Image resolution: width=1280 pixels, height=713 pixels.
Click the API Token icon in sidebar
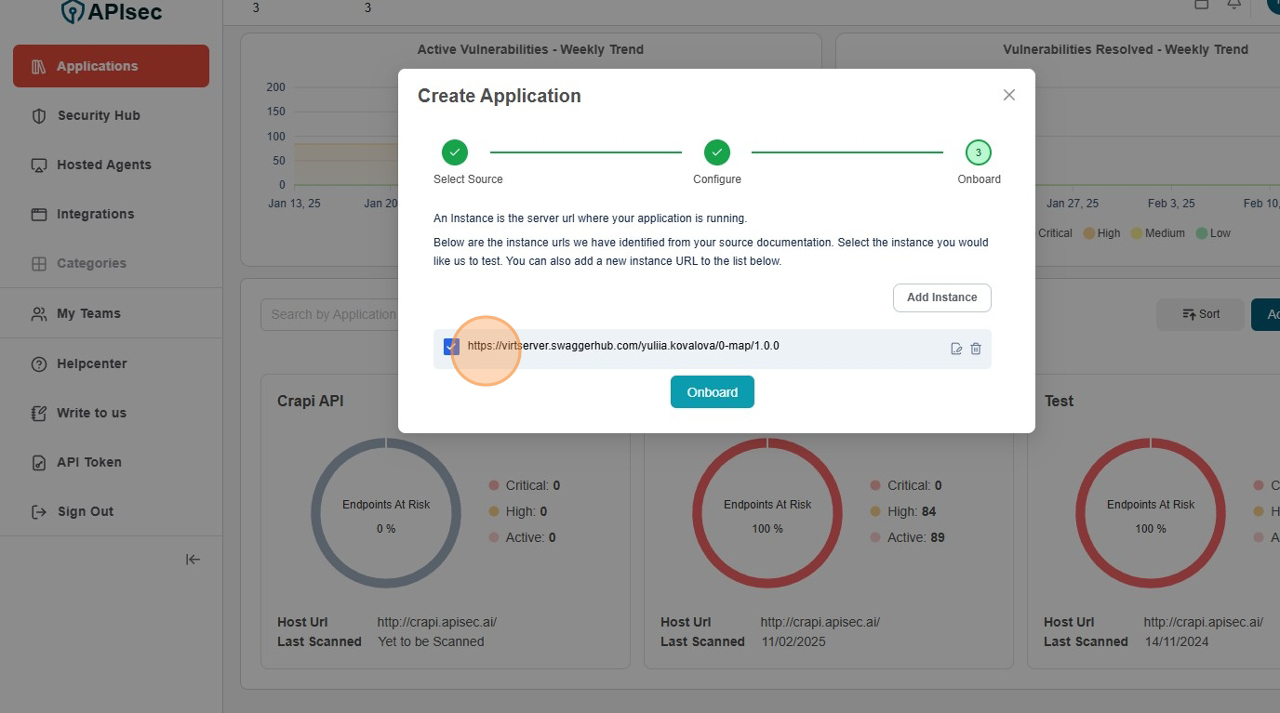click(x=39, y=462)
